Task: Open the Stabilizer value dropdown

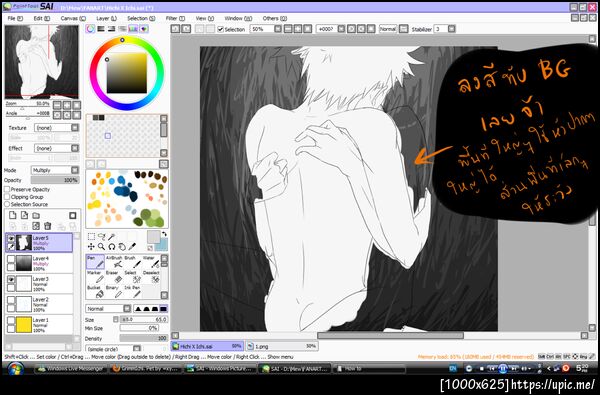Action: [x=445, y=29]
